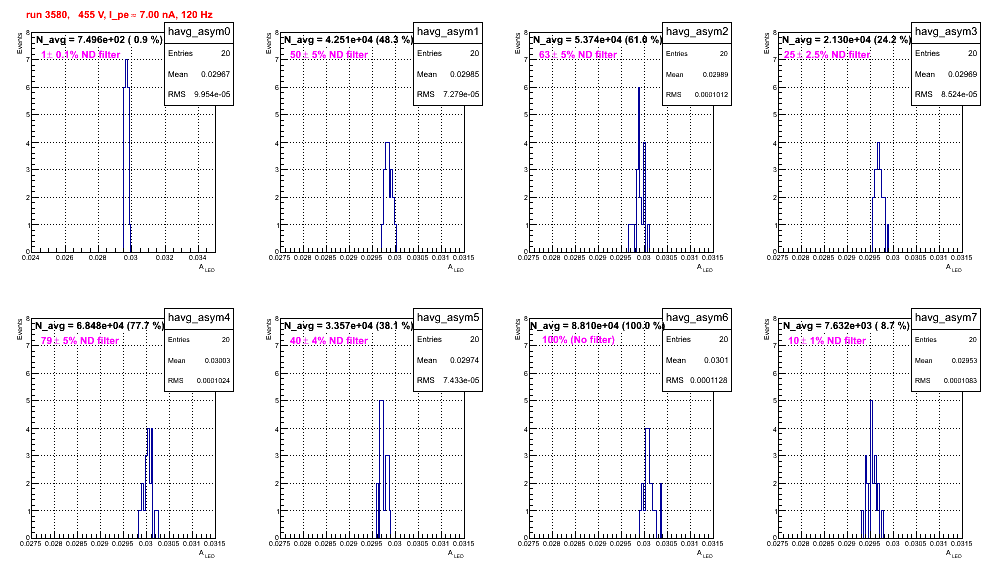Click RMS 0.0001128 in havg_asym6 stats
Image resolution: width=996 pixels, height=572 pixels.
click(x=697, y=381)
